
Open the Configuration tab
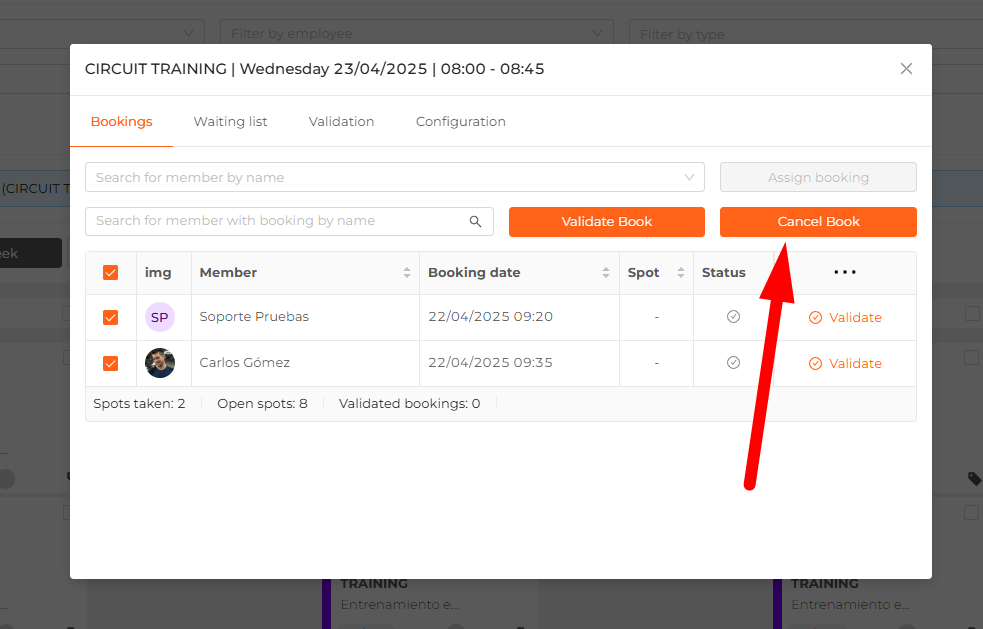pos(461,122)
